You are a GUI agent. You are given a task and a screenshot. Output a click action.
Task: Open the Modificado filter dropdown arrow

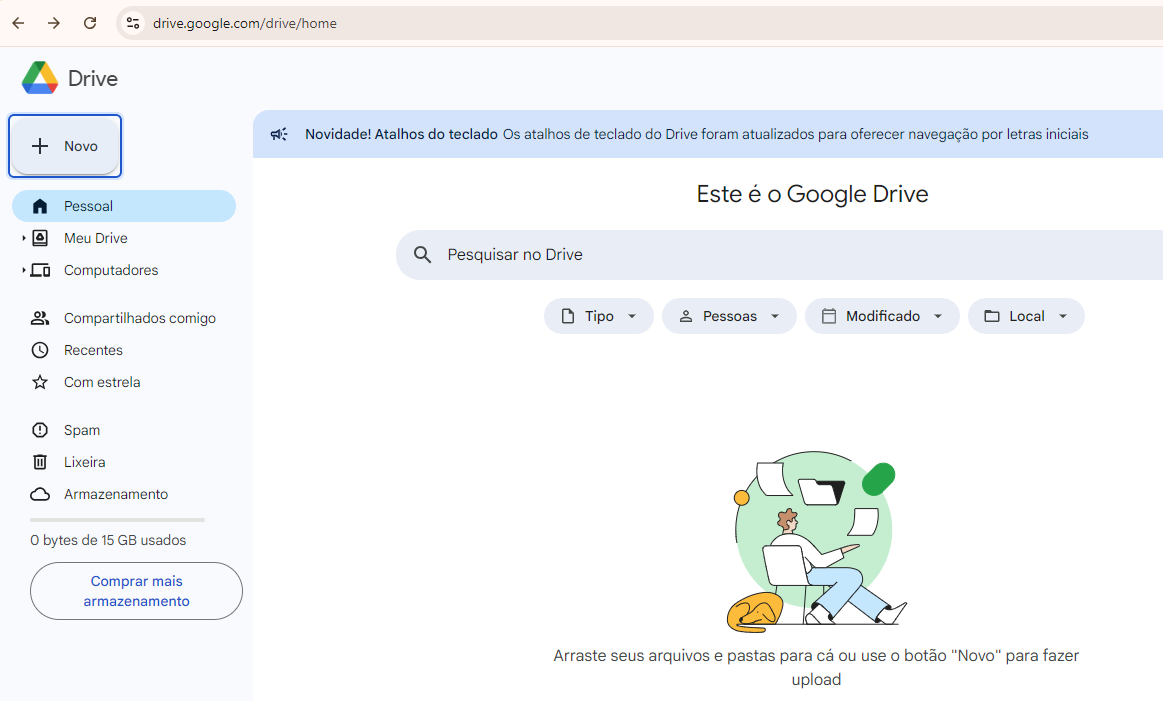[938, 316]
